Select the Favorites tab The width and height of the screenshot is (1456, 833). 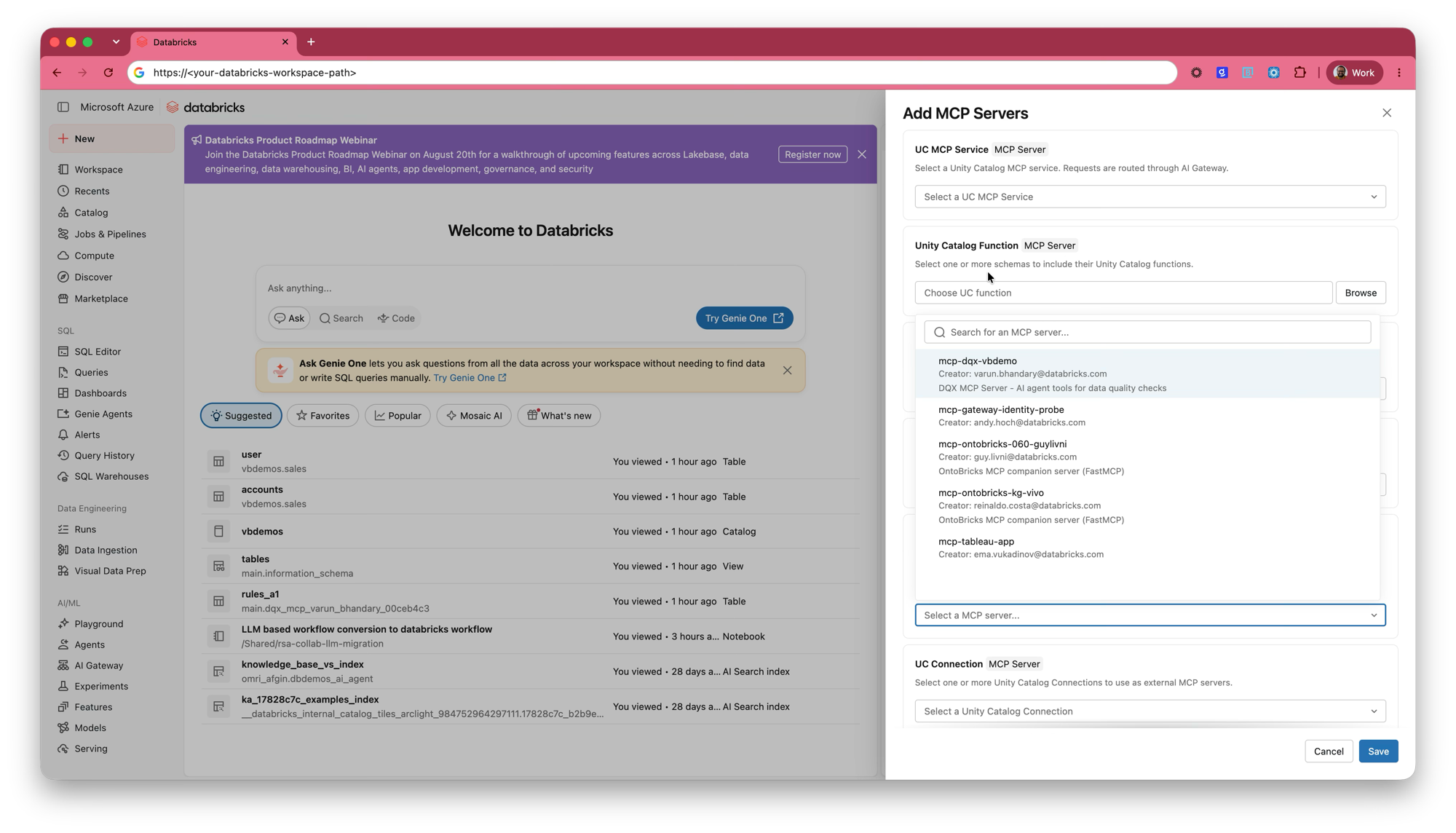323,416
